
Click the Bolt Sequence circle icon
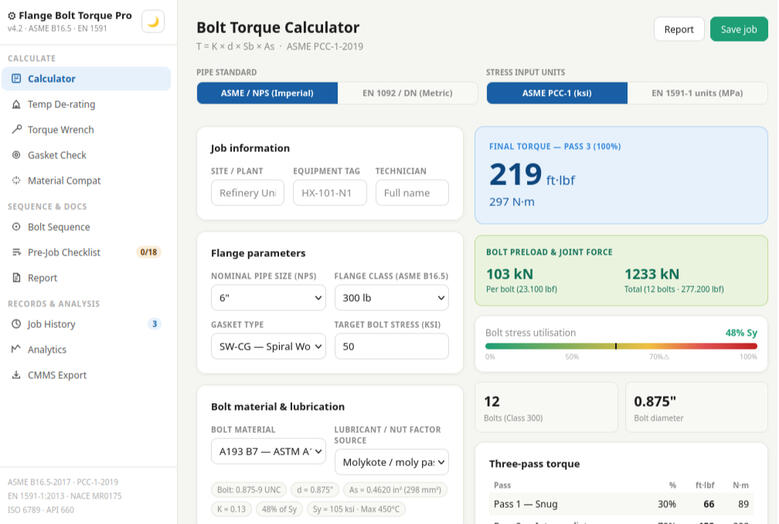16,226
